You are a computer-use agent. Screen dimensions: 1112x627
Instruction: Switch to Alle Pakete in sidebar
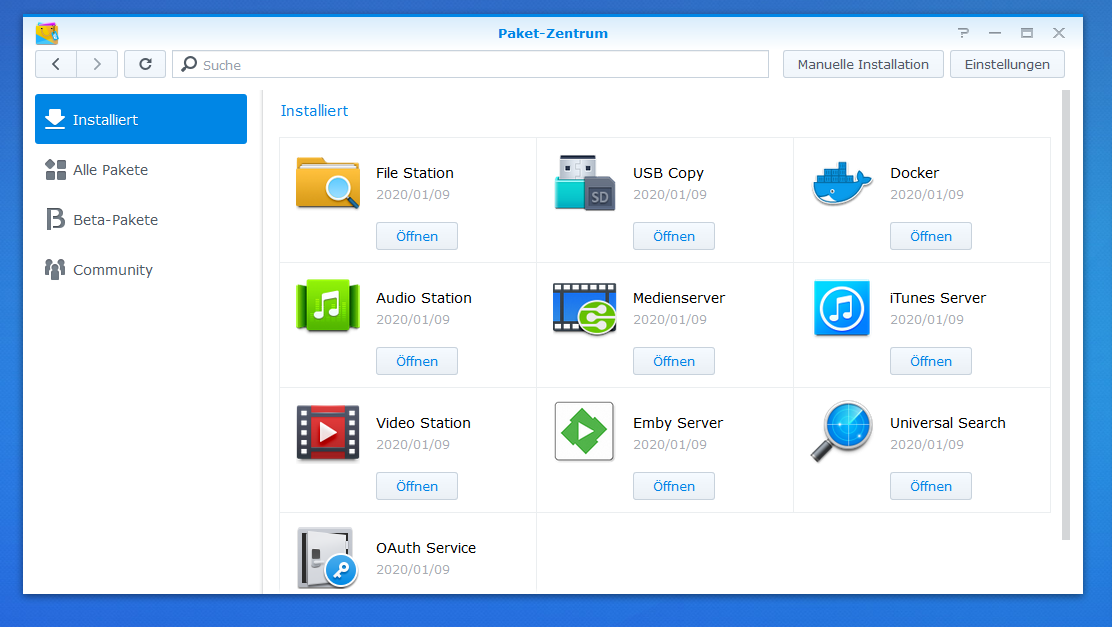(x=141, y=170)
